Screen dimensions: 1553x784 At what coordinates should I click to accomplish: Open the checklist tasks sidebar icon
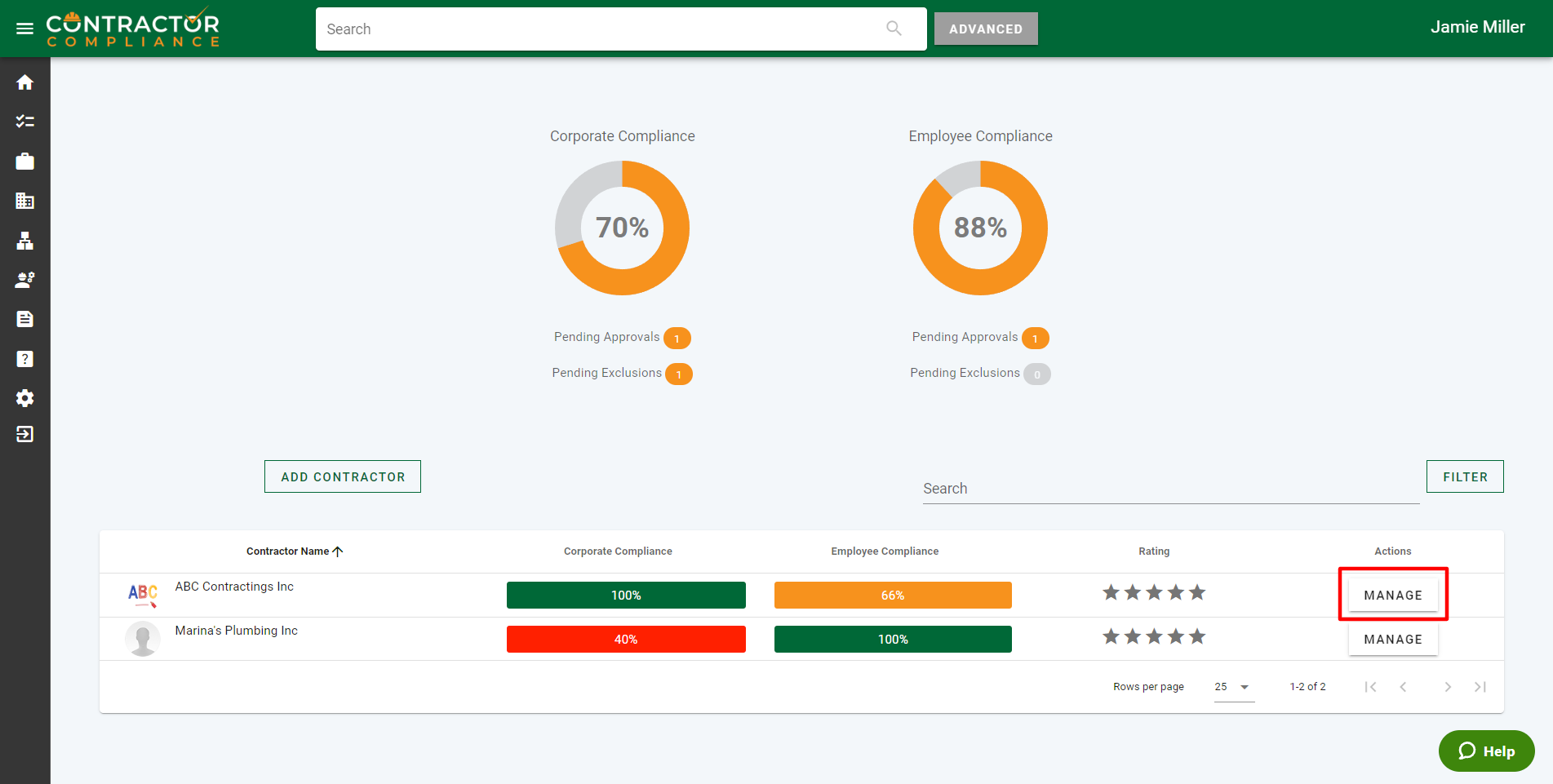[24, 122]
